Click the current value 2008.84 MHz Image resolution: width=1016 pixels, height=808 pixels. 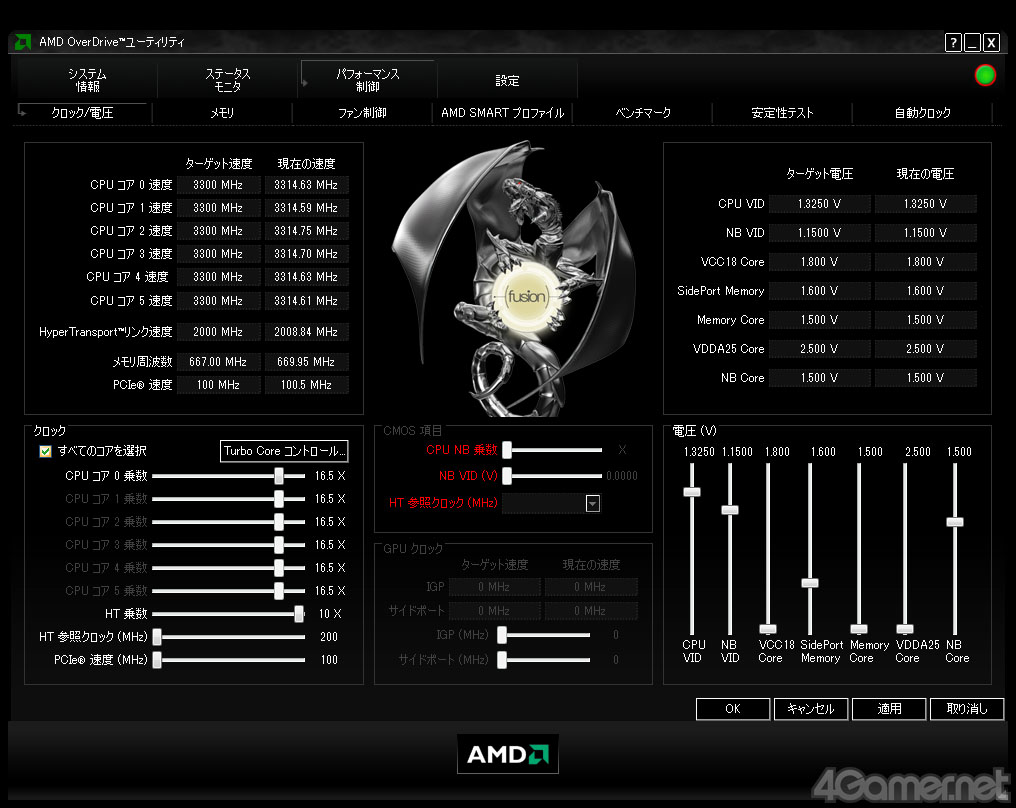pos(306,332)
